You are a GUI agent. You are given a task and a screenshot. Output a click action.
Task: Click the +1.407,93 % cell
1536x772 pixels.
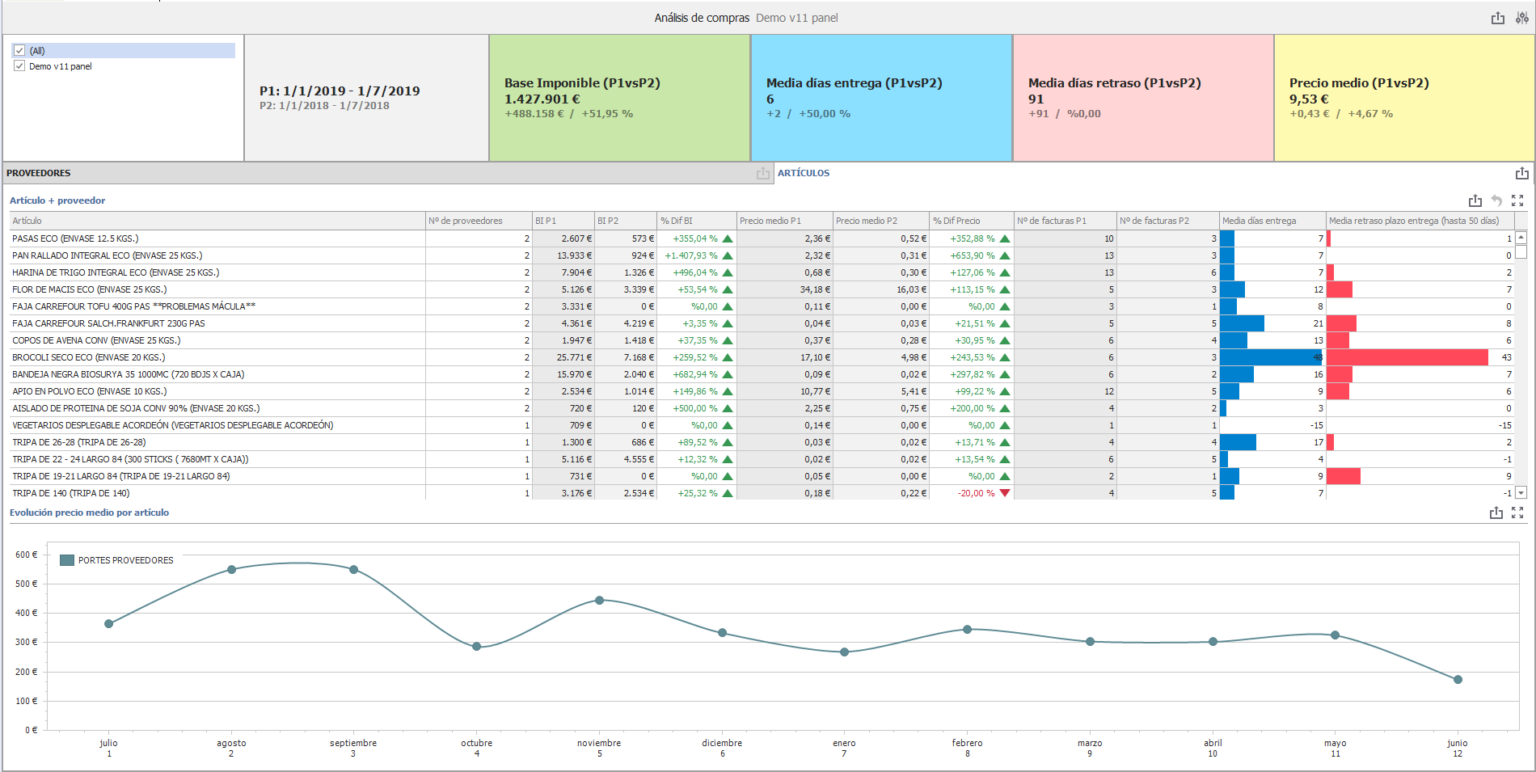(696, 255)
